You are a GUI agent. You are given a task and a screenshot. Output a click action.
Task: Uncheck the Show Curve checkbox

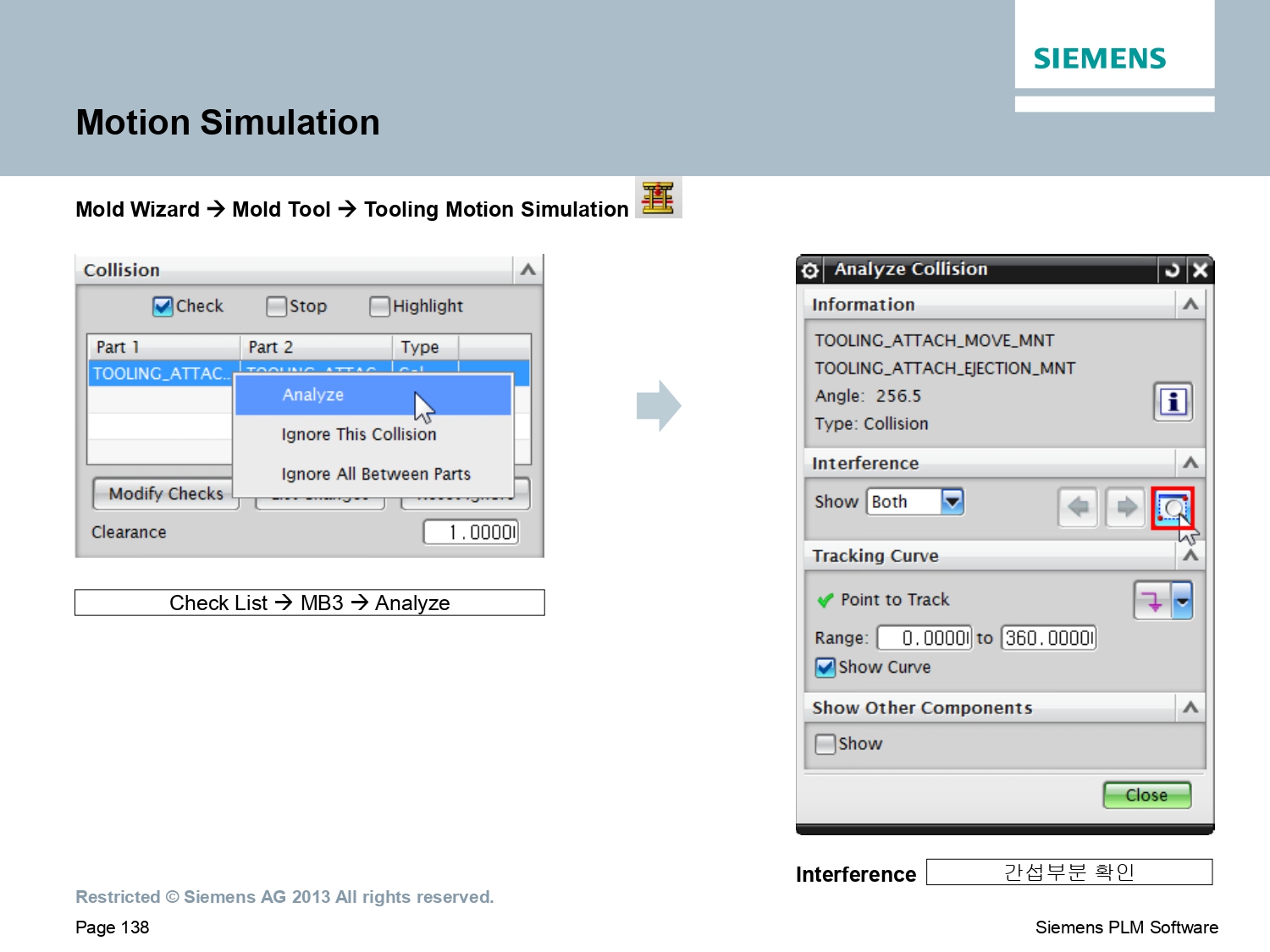[x=825, y=668]
